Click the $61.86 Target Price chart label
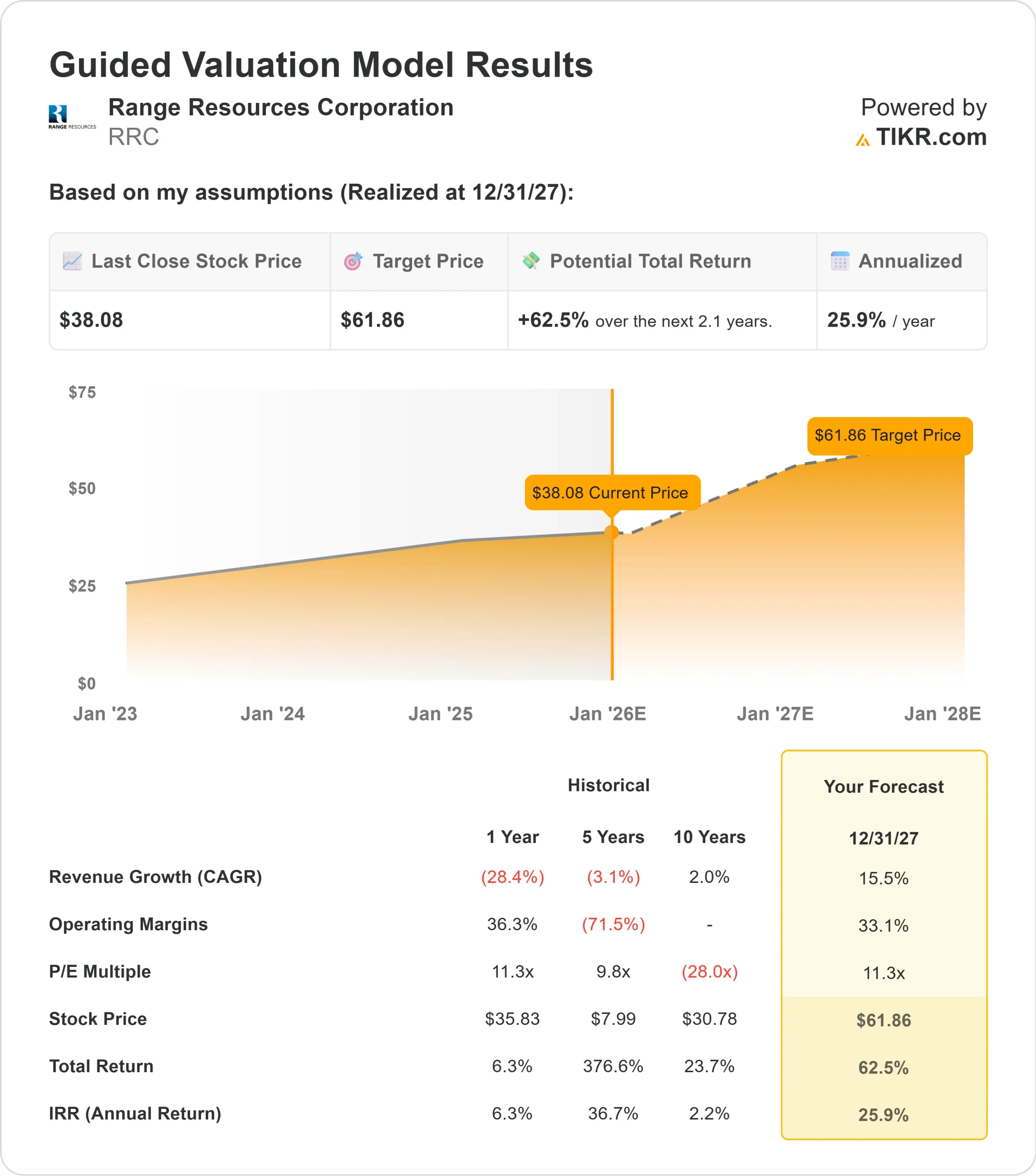This screenshot has height=1176, width=1036. pyautogui.click(x=887, y=435)
